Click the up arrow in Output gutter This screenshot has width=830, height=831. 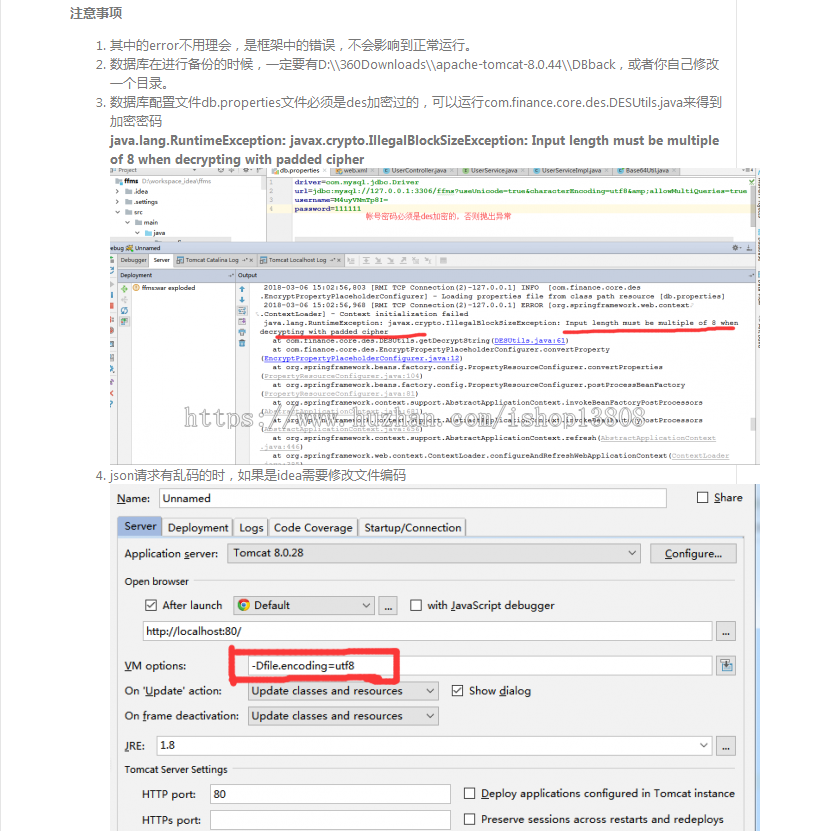[x=242, y=289]
